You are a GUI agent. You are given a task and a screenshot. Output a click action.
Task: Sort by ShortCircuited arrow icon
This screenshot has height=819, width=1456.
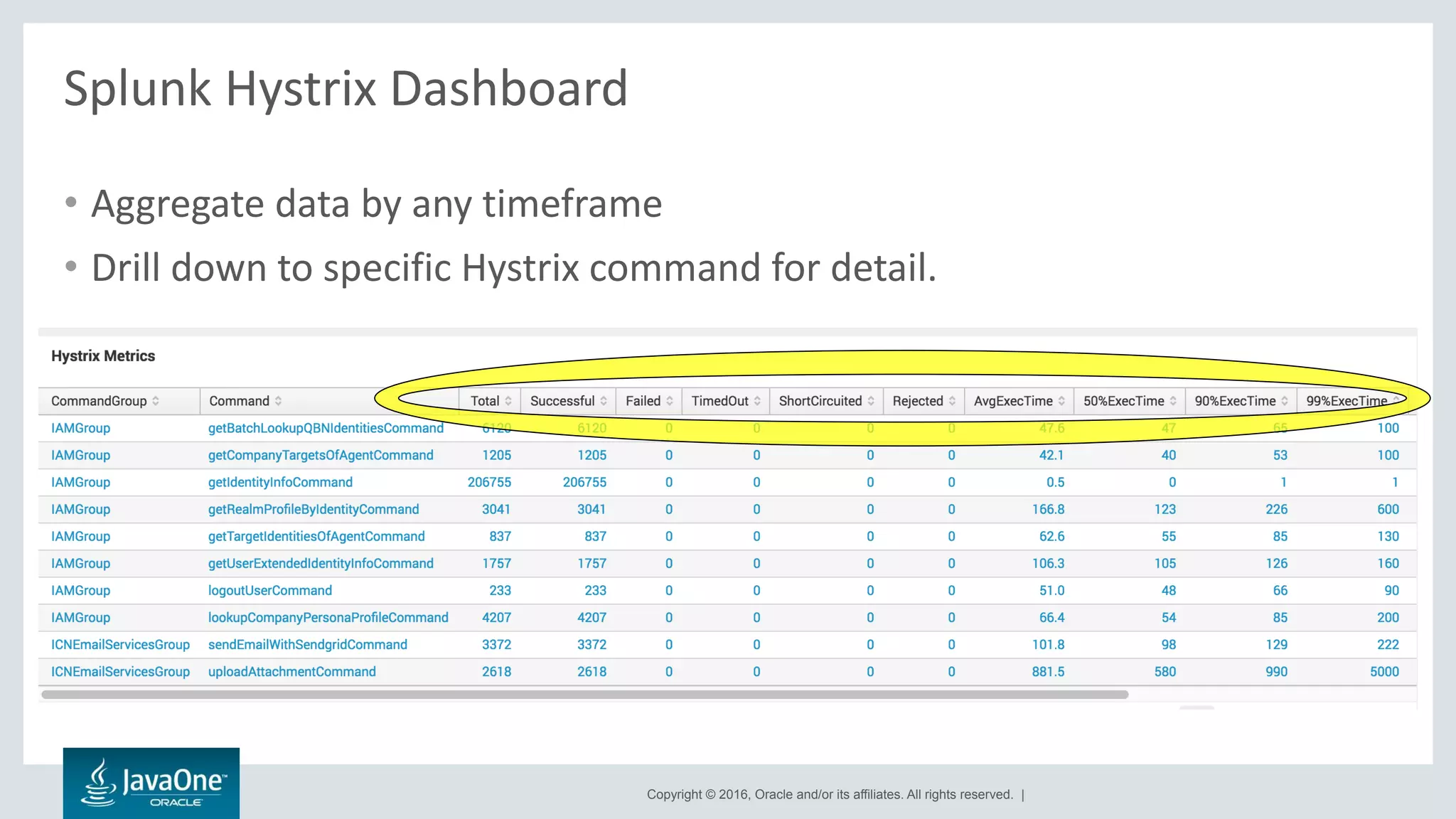coord(871,401)
